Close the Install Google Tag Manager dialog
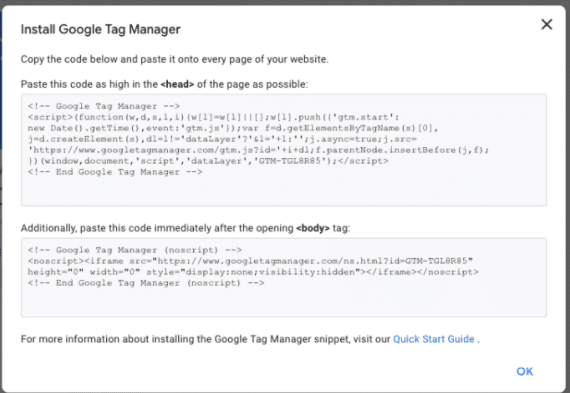Viewport: 570px width, 393px height. pos(546,25)
